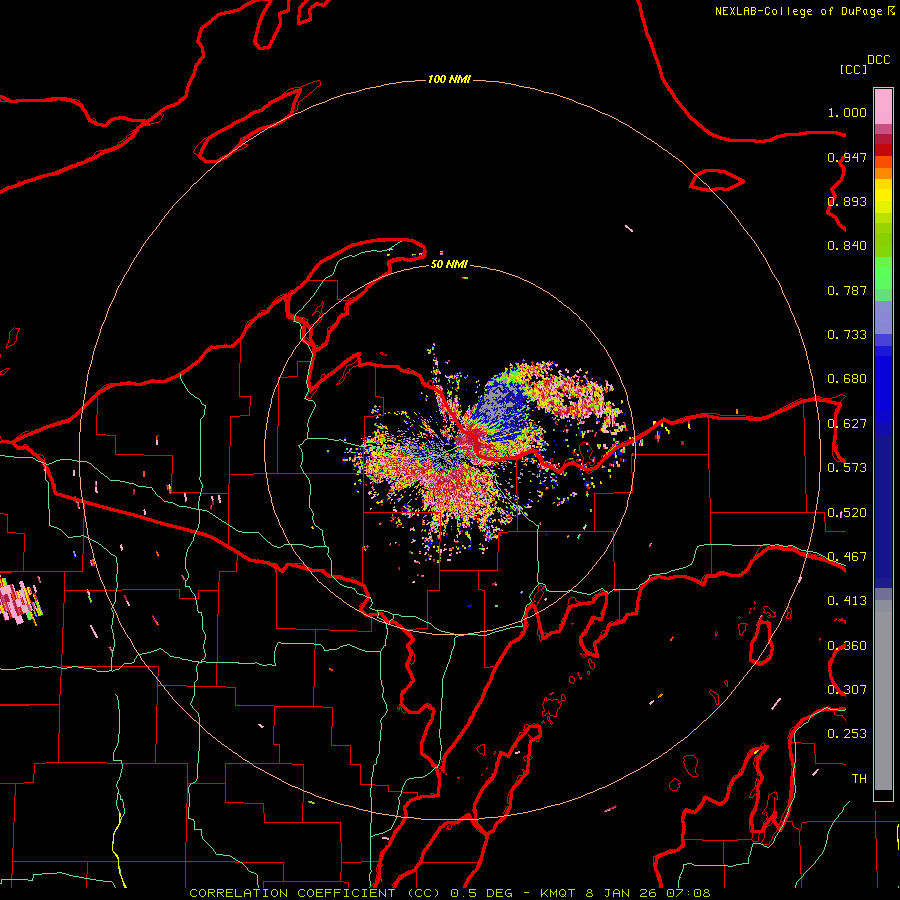Click the DCC product label above colorbar

[x=878, y=60]
